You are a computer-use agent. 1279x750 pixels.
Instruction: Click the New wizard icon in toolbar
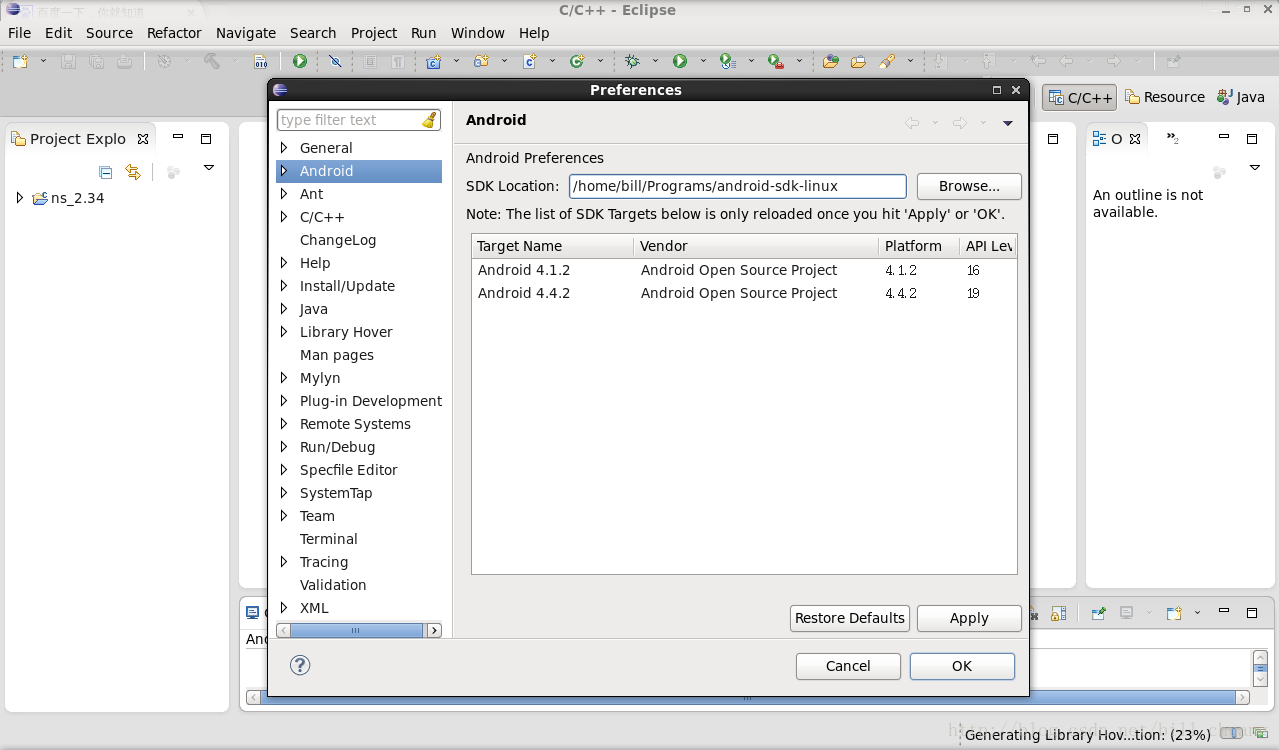(x=20, y=62)
